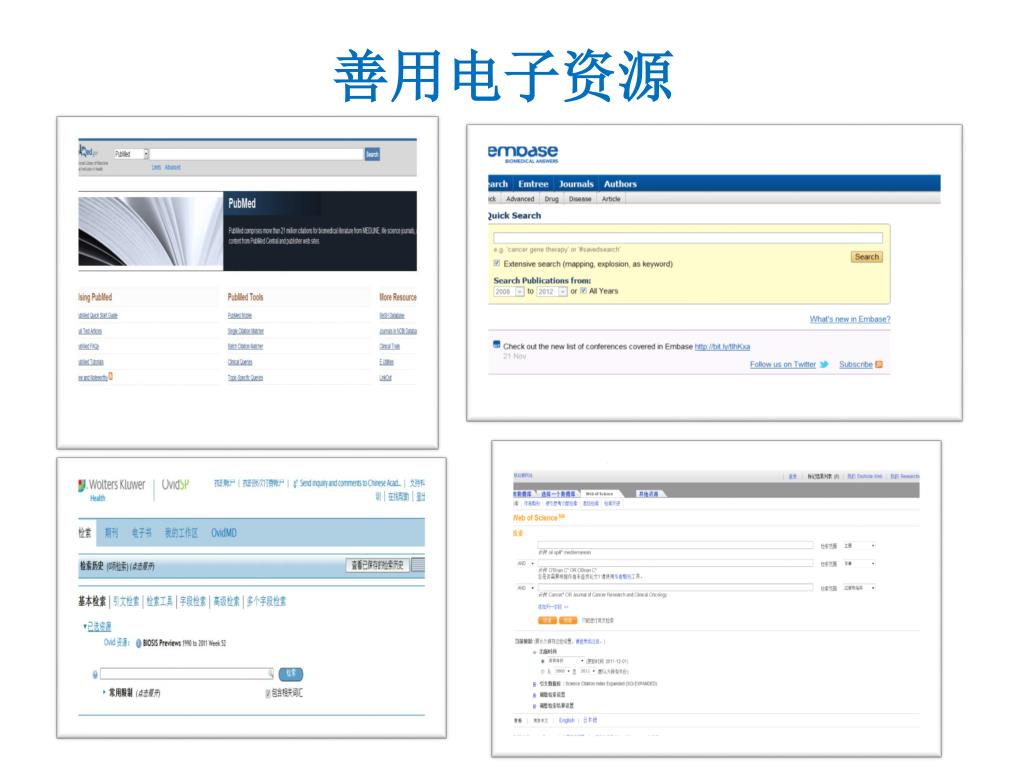Click the PubMed open book banner image

tap(151, 231)
